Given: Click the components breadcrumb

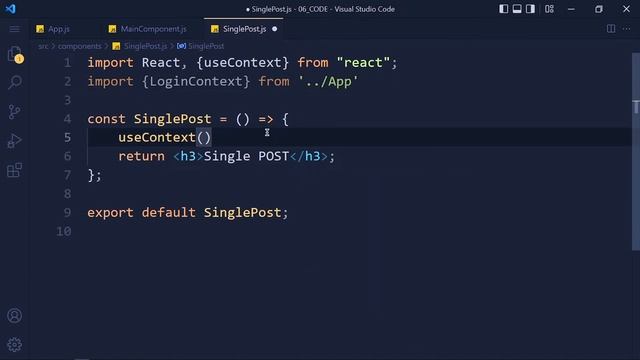Looking at the screenshot, I should (x=80, y=46).
